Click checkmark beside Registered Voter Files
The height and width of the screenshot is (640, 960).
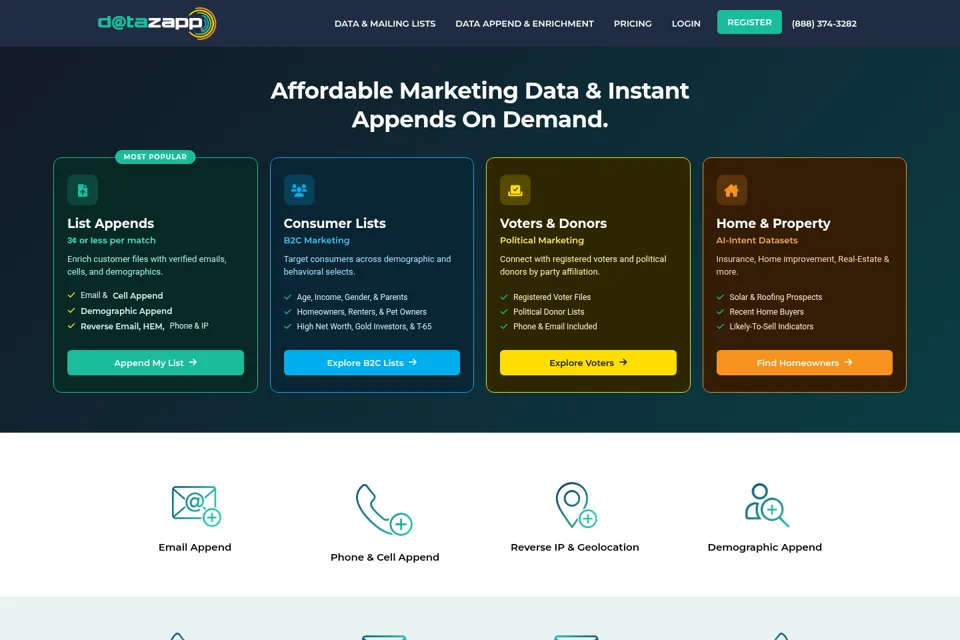[504, 297]
